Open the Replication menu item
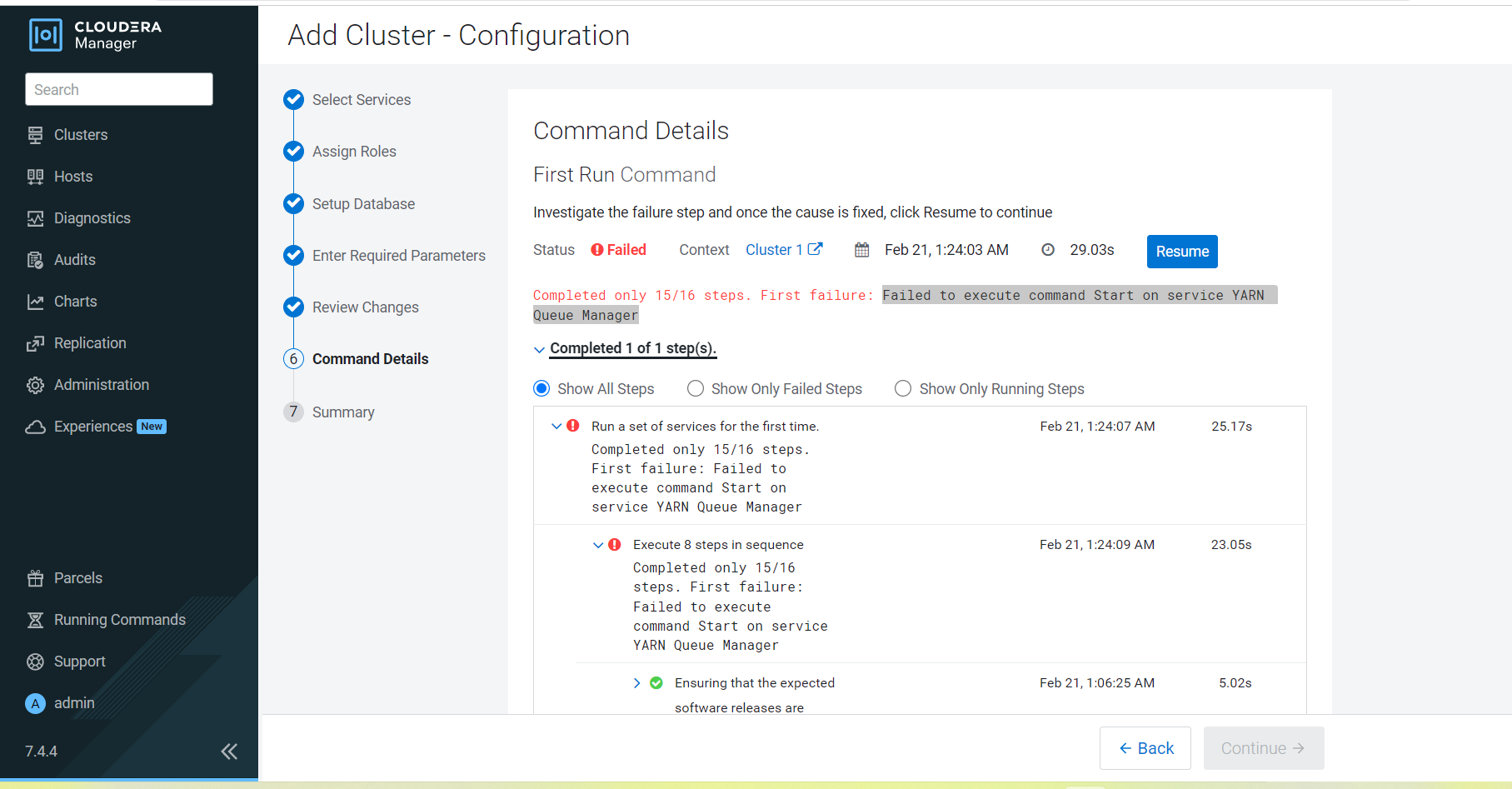Screen dimensions: 1512x789 pos(90,343)
